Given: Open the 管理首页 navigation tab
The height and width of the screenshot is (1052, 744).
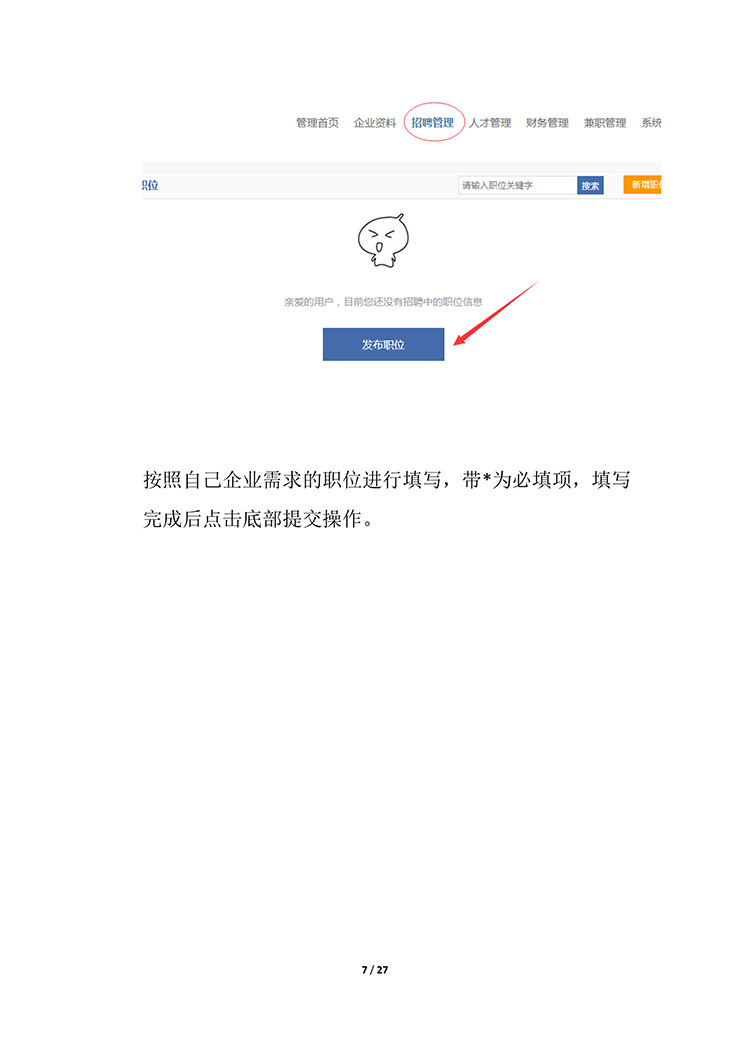Looking at the screenshot, I should pyautogui.click(x=317, y=123).
